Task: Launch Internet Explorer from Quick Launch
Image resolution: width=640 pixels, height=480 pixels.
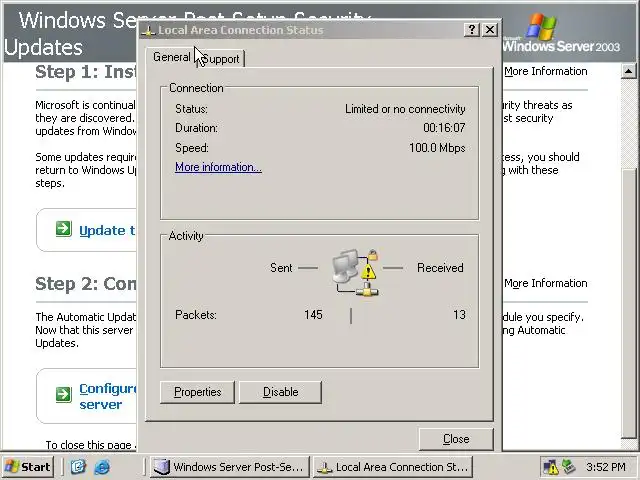Action: click(x=102, y=467)
